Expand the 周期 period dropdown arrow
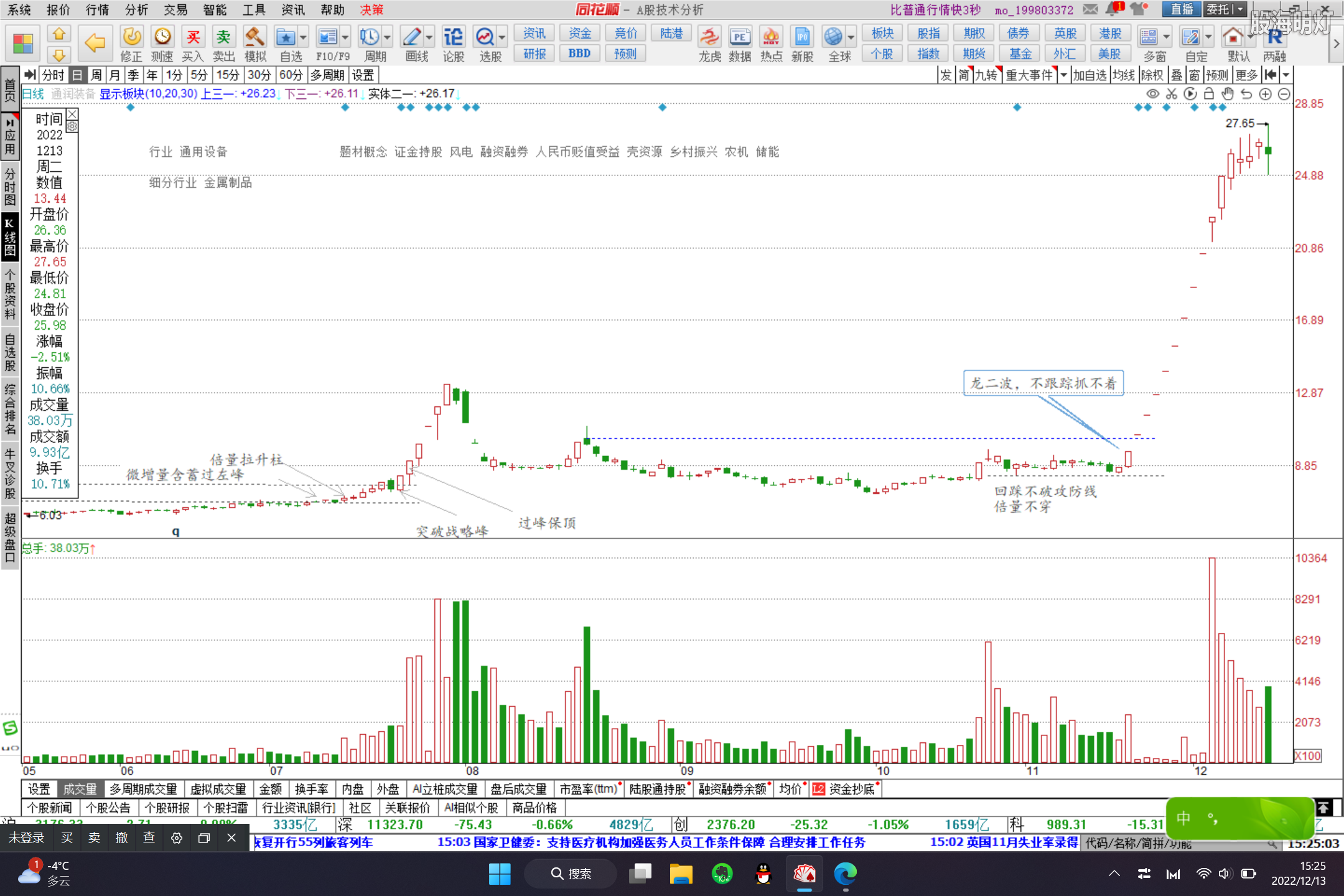 pos(387,37)
